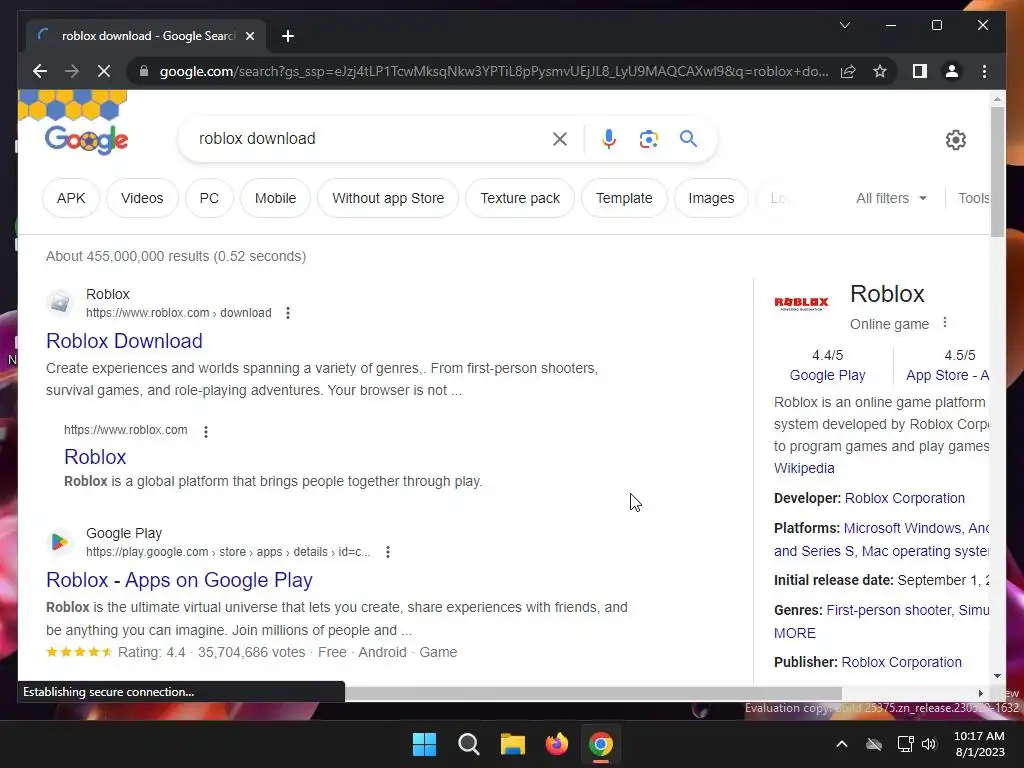Close the roblox download tab
This screenshot has width=1024, height=768.
pos(249,36)
